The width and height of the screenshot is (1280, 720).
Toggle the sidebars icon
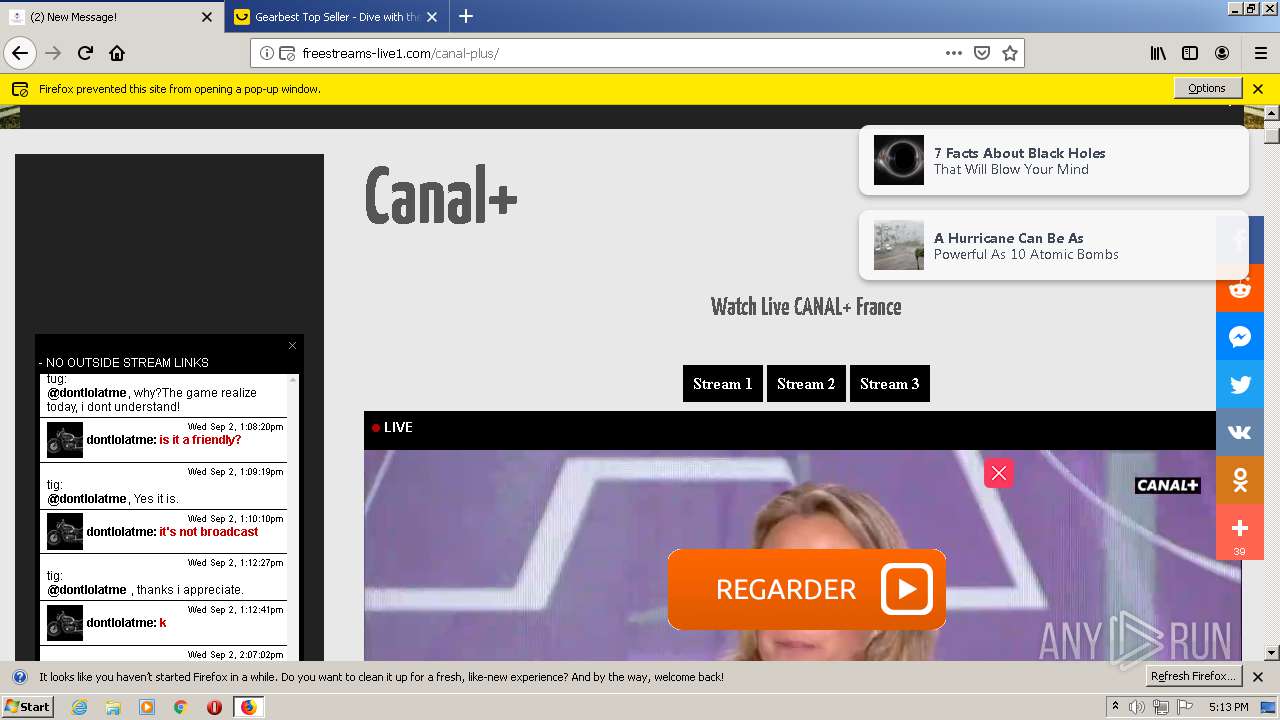point(1190,53)
